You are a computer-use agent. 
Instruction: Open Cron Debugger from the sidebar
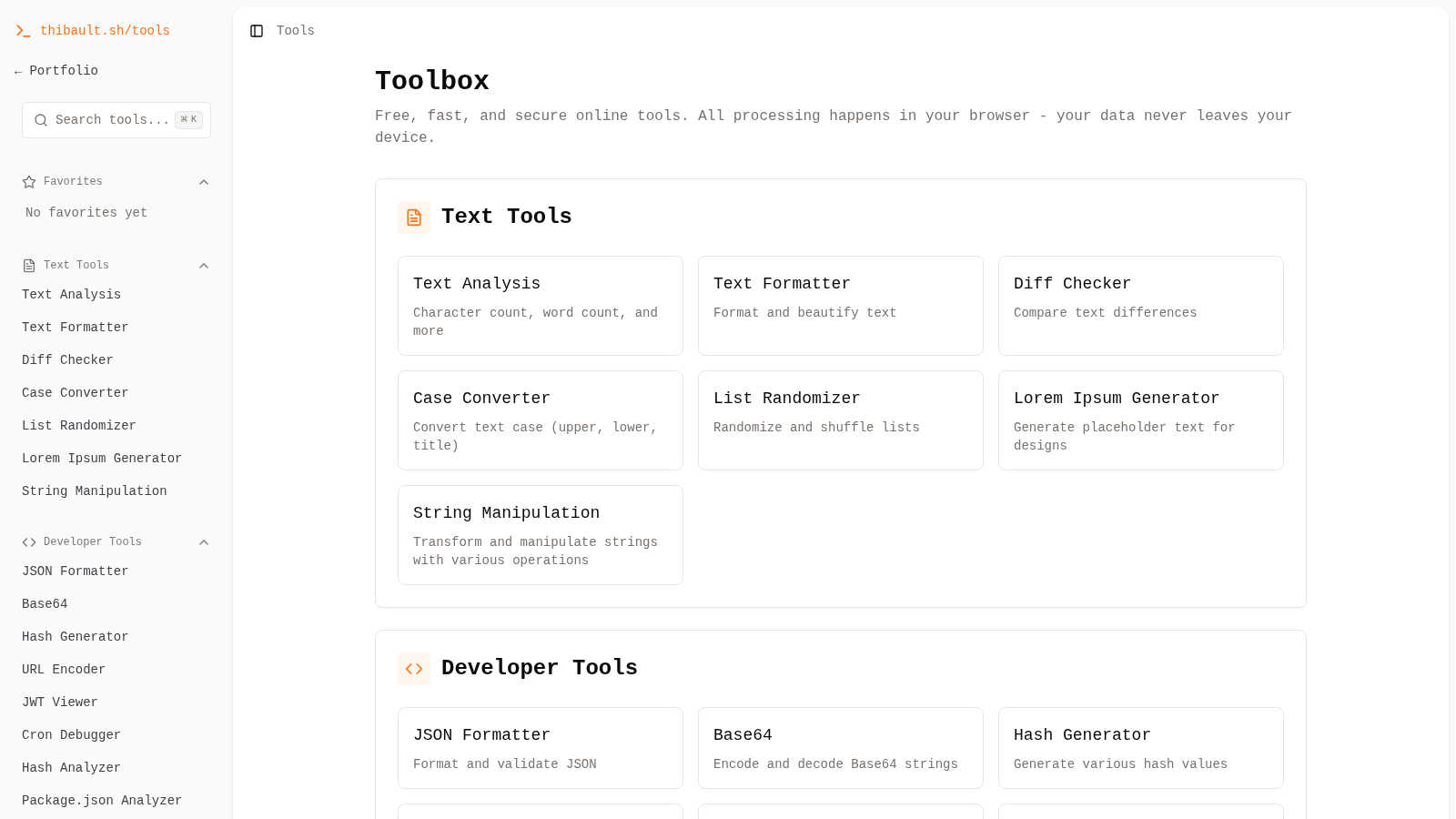(116, 735)
